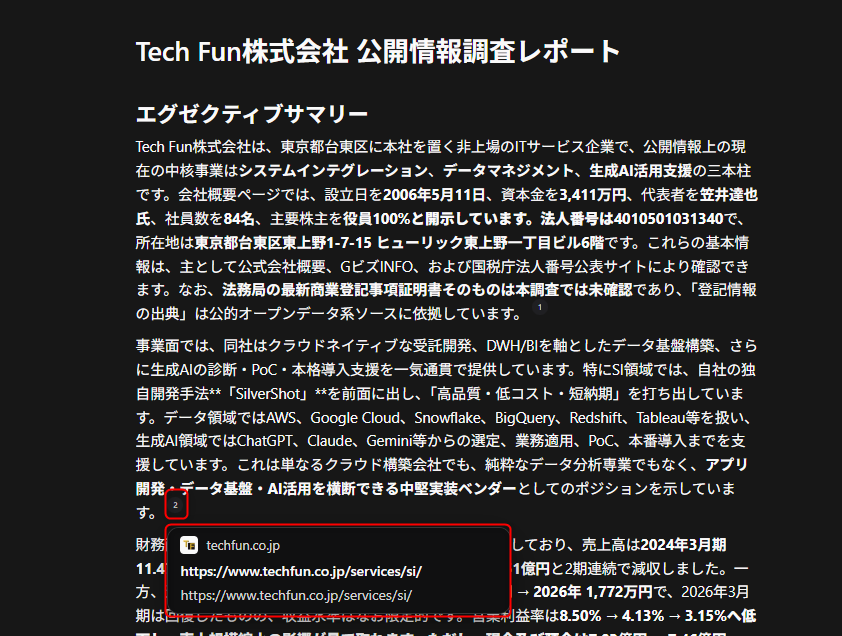
Task: Select the bold text 東京都台東区東上野1-7-15
Action: [283, 243]
